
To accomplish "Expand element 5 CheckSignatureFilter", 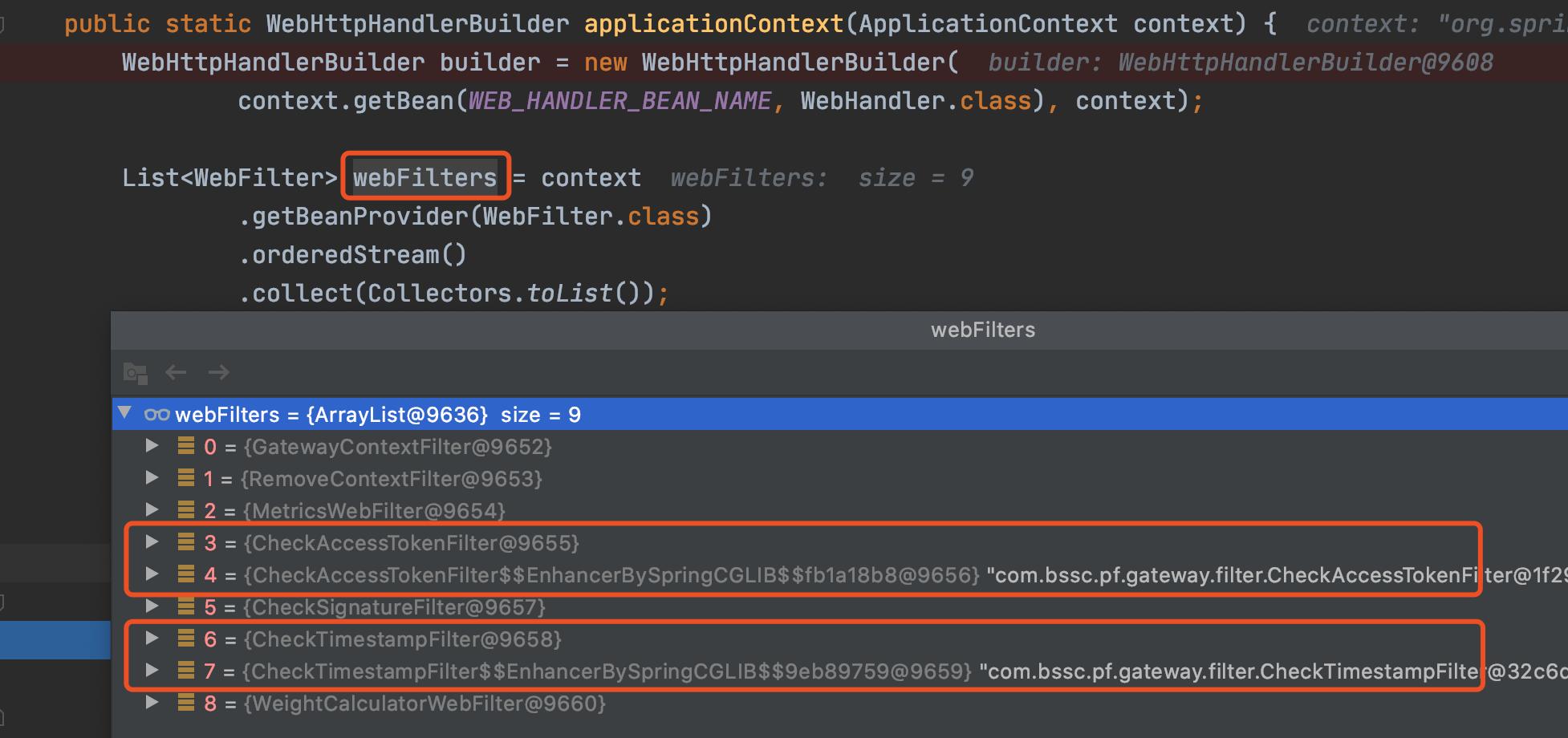I will click(x=152, y=606).
